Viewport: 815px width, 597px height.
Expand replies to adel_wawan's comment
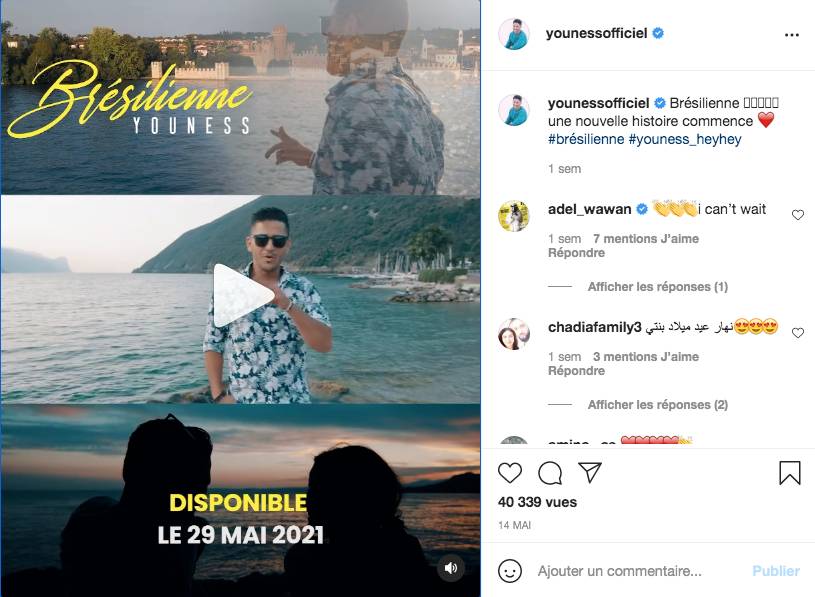tap(658, 287)
